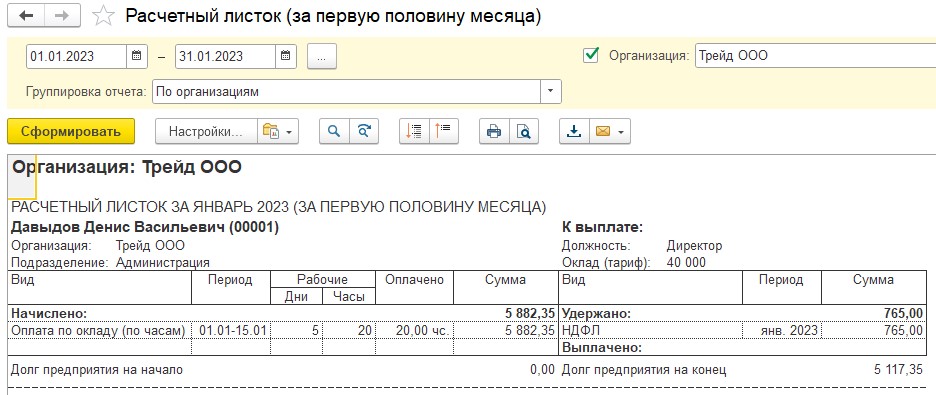Open dropdown arrow next to settings variants icon
Image resolution: width=936 pixels, height=395 pixels.
[x=289, y=132]
